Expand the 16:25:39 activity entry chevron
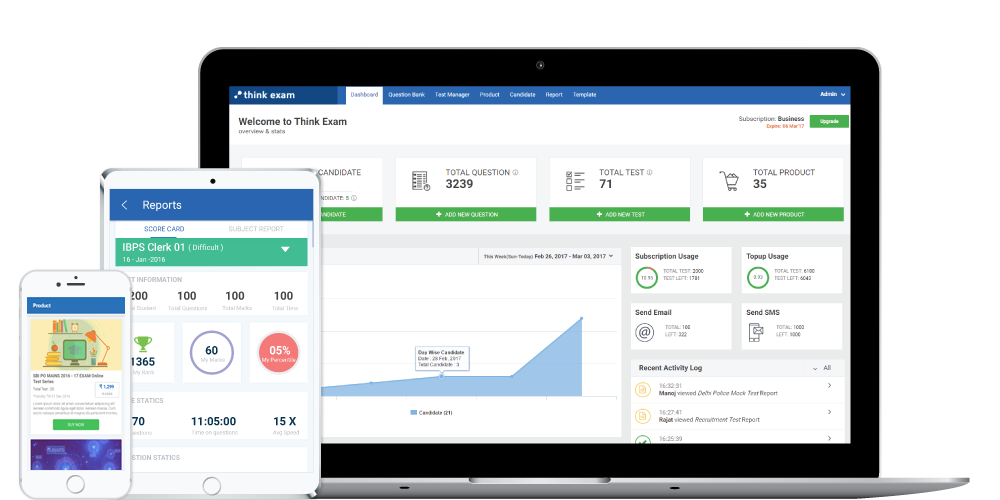Screen dimensions: 1000x500 (829, 438)
